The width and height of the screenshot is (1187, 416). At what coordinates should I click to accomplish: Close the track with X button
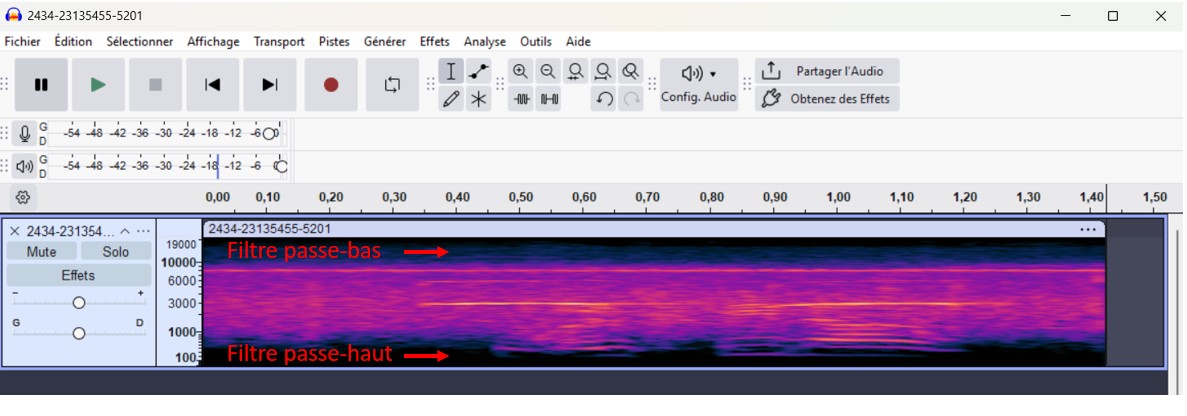[x=14, y=231]
